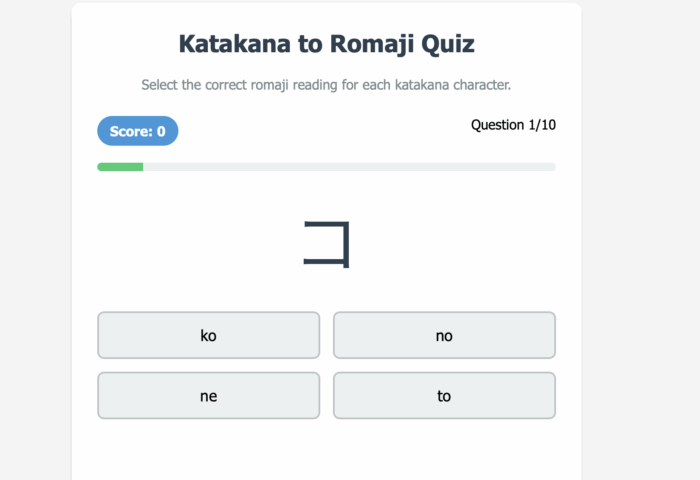Click the large katakana character コ
The height and width of the screenshot is (480, 700).
point(326,244)
